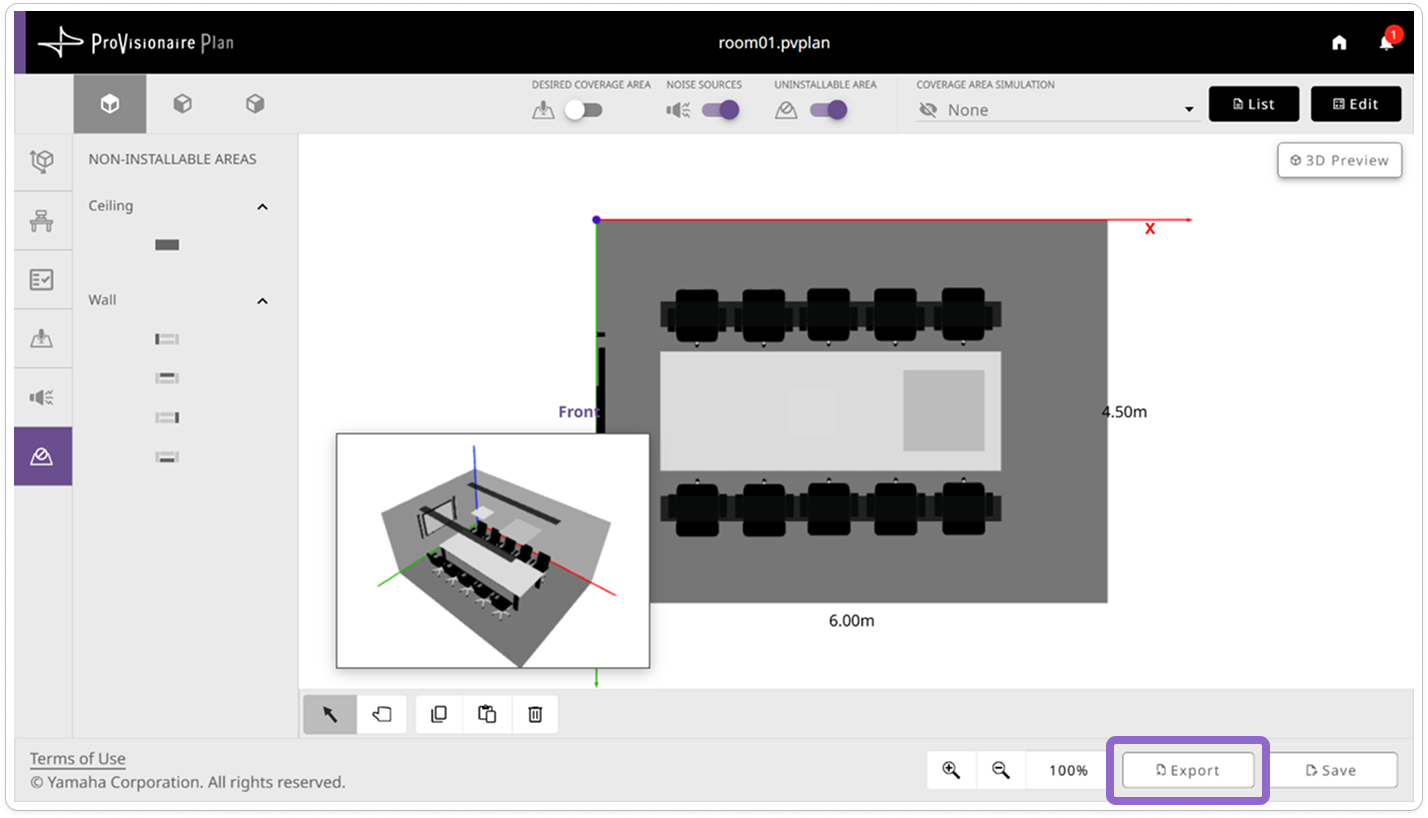1428x818 pixels.
Task: Zoom out with the magnifier minus icon
Action: pyautogui.click(x=1000, y=770)
